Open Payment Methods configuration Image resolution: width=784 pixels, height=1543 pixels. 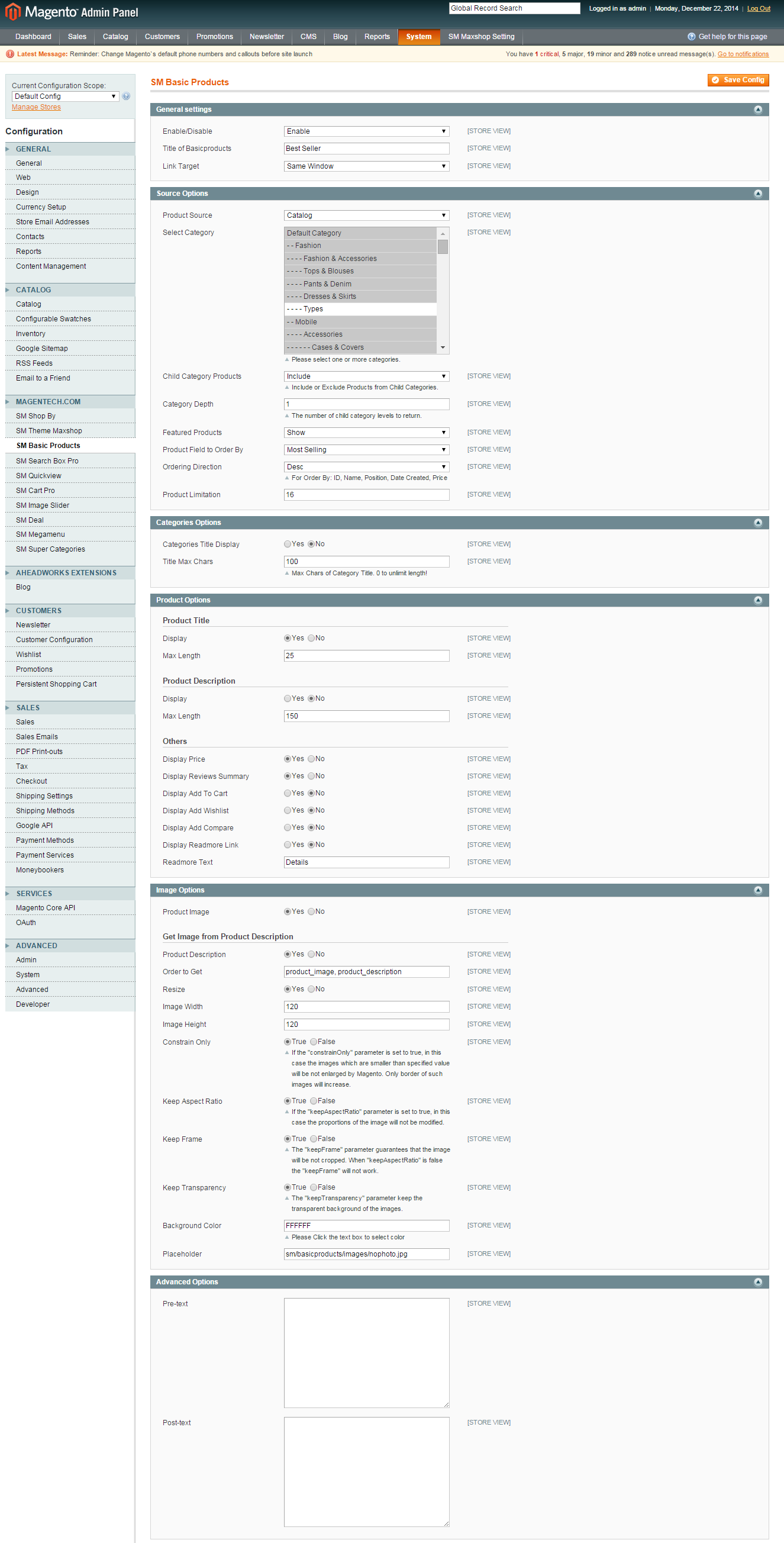[45, 840]
